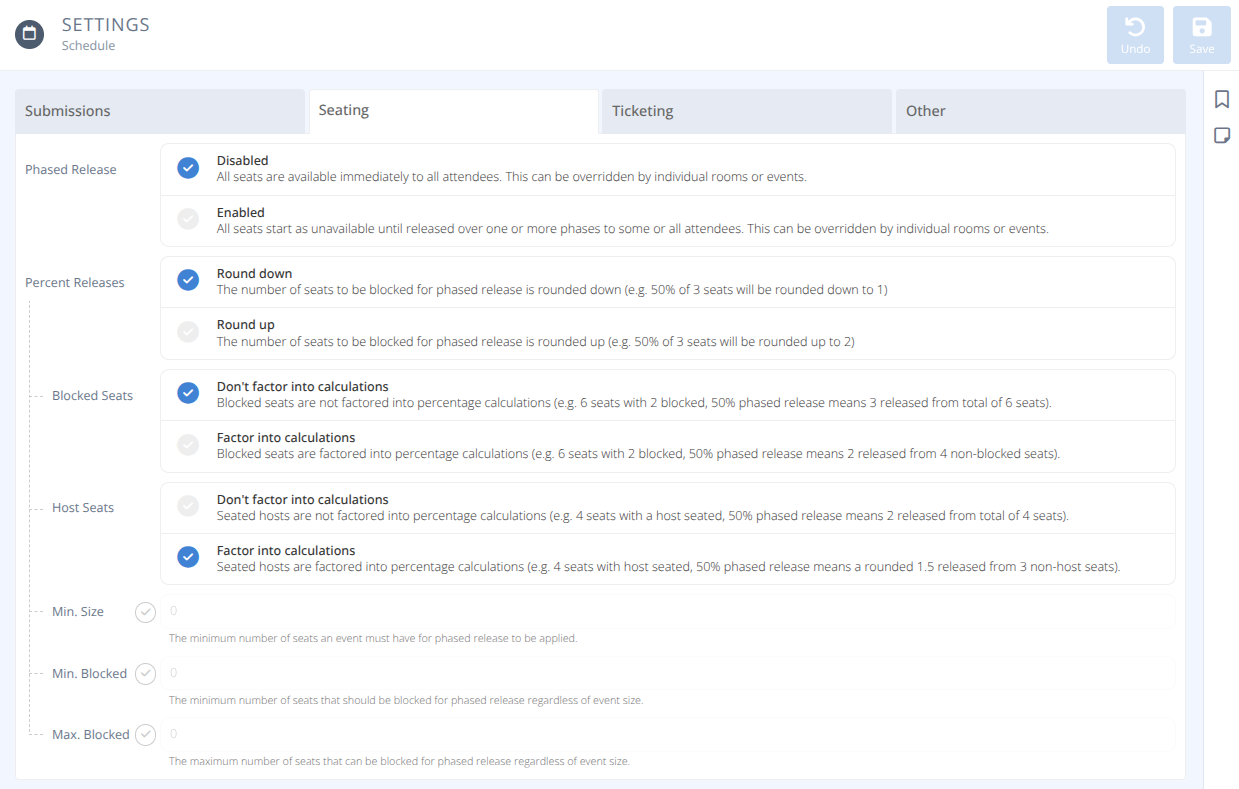1239x789 pixels.
Task: Toggle the Max. Blocked checkbox
Action: point(145,734)
